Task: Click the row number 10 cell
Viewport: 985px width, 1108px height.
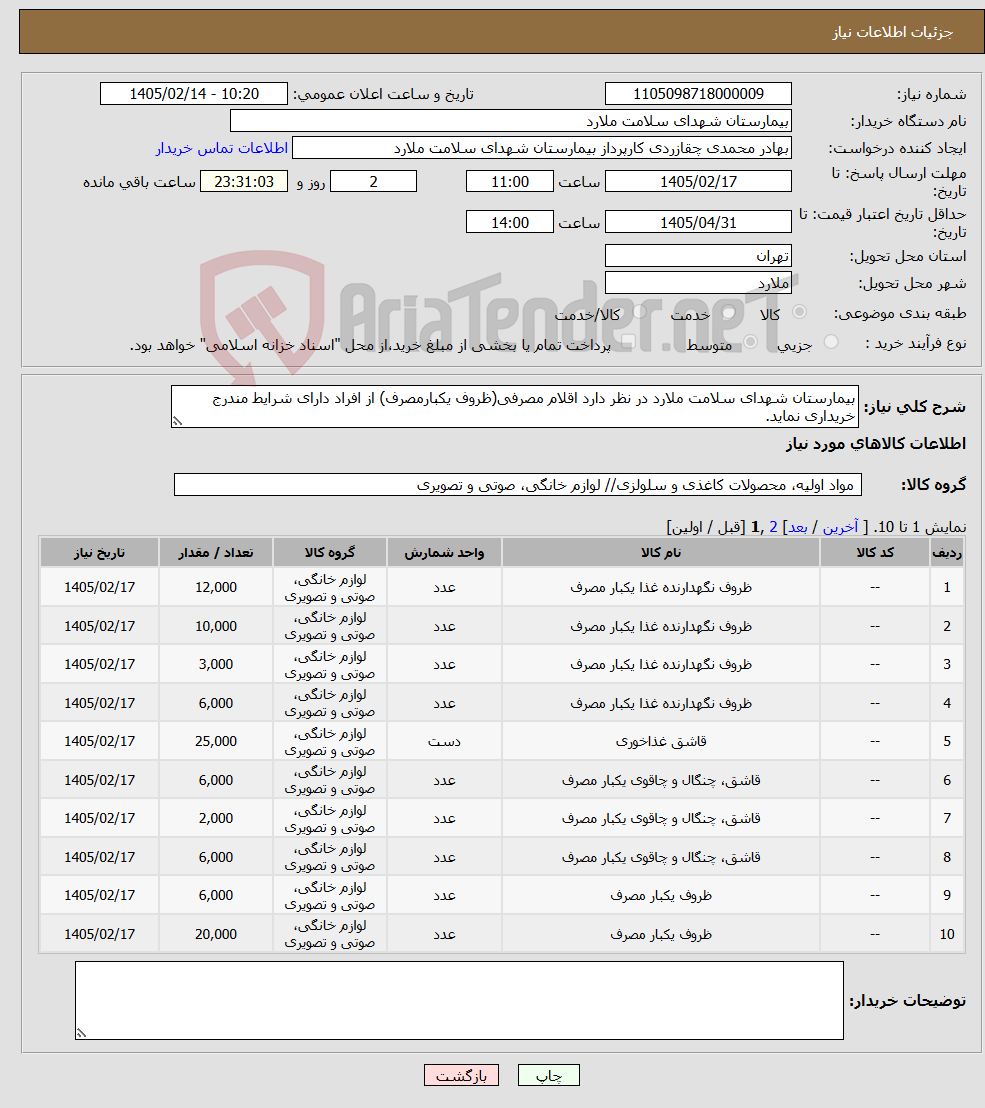Action: pos(947,934)
